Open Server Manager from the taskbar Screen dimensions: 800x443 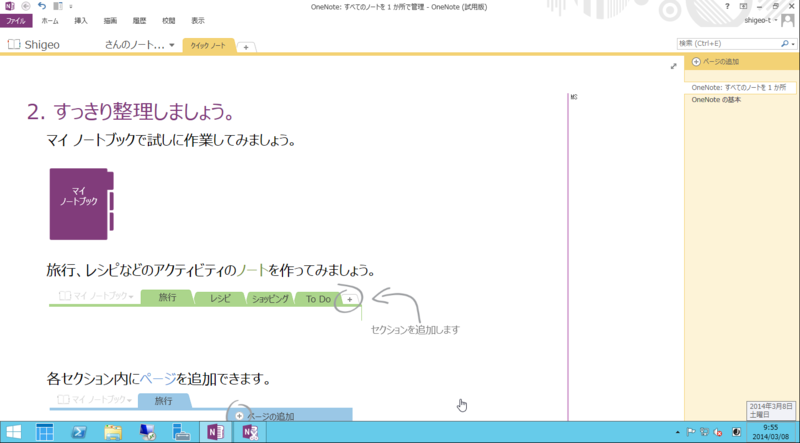(45, 432)
